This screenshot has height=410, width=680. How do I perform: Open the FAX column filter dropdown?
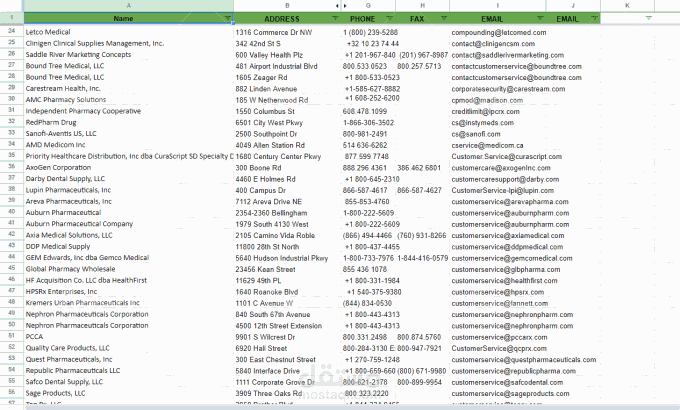click(x=444, y=18)
